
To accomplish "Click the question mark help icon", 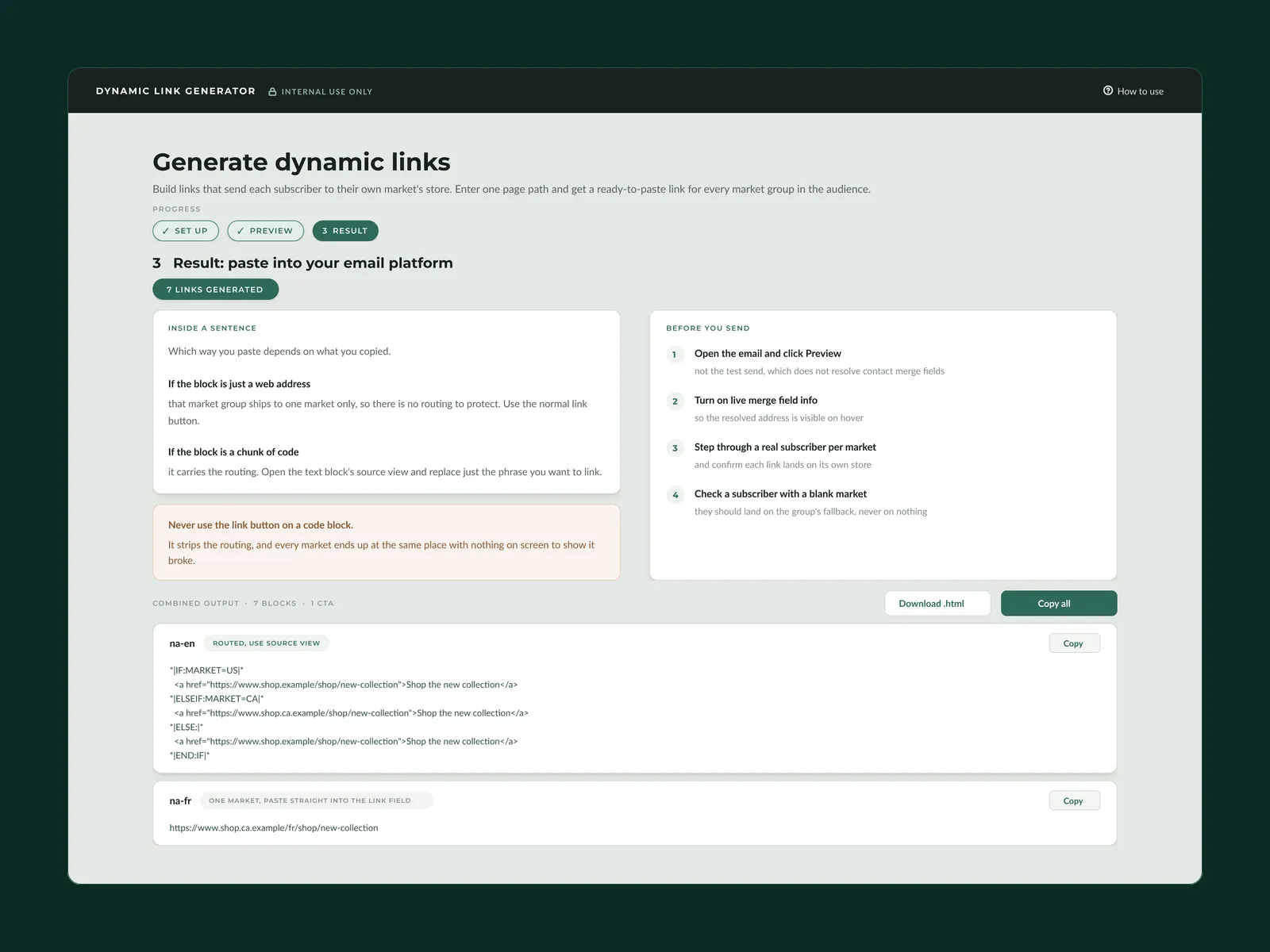I will [1108, 90].
